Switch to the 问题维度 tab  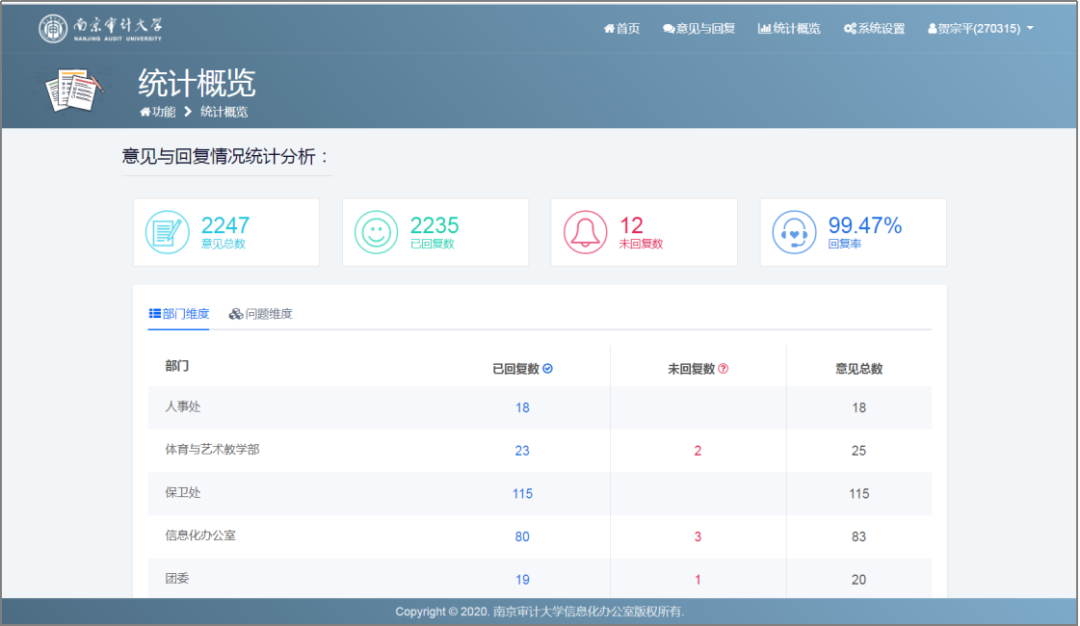(261, 314)
